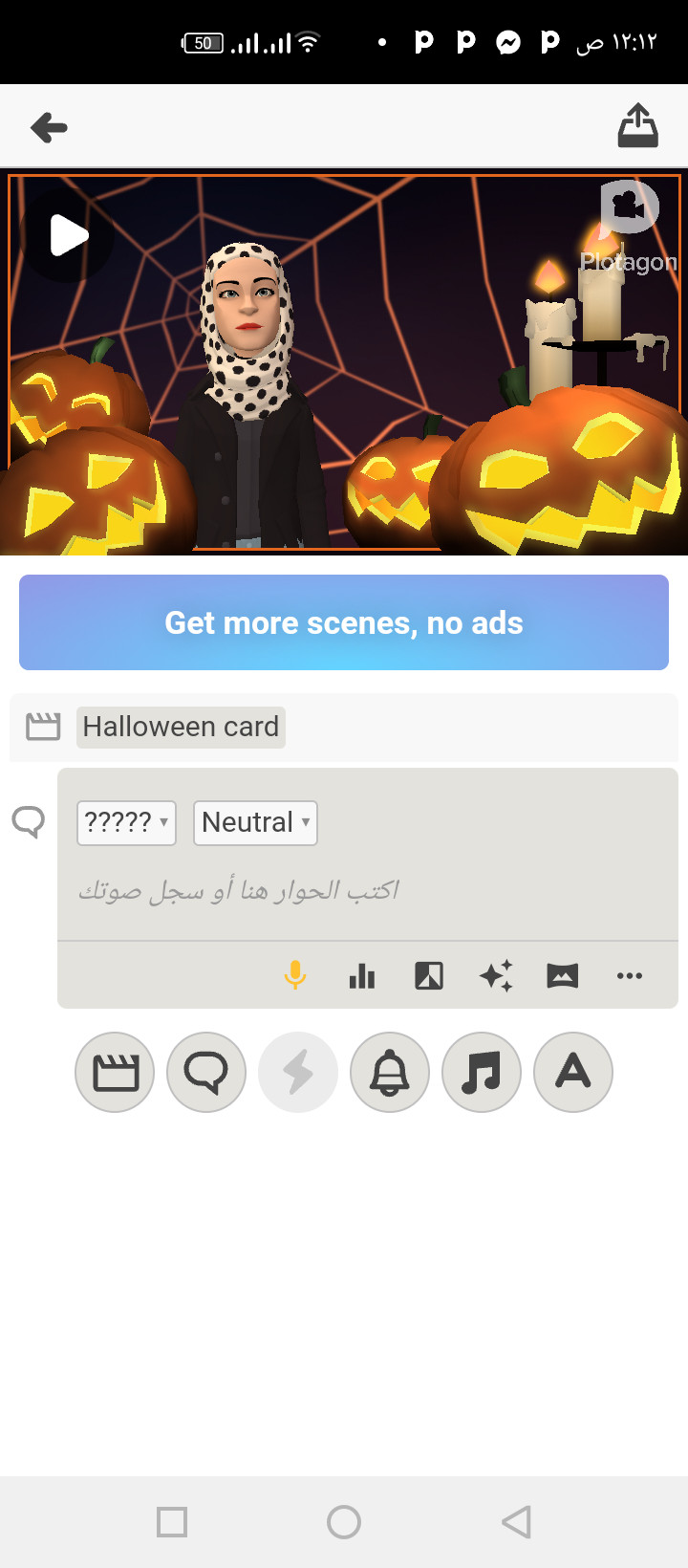
Task: Tap Get more scenes, no ads
Action: 344,622
